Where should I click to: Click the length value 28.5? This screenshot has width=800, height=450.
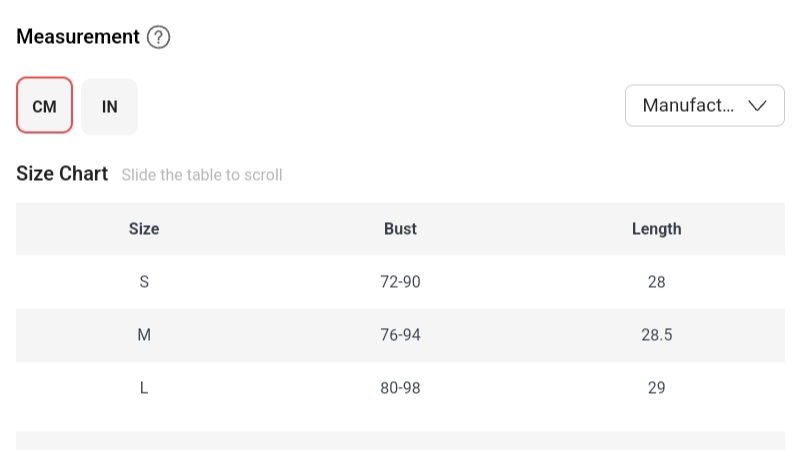(x=656, y=335)
